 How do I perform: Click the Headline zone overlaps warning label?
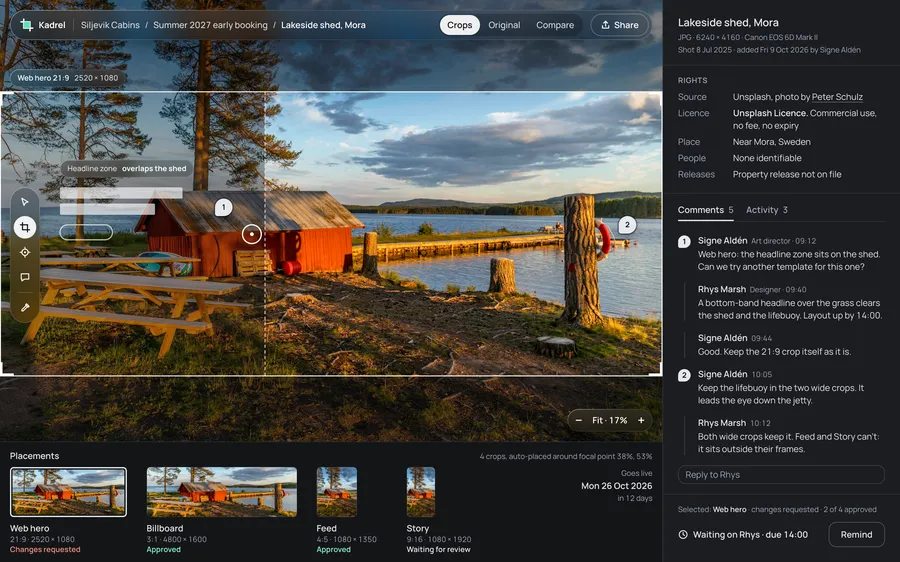(x=127, y=168)
